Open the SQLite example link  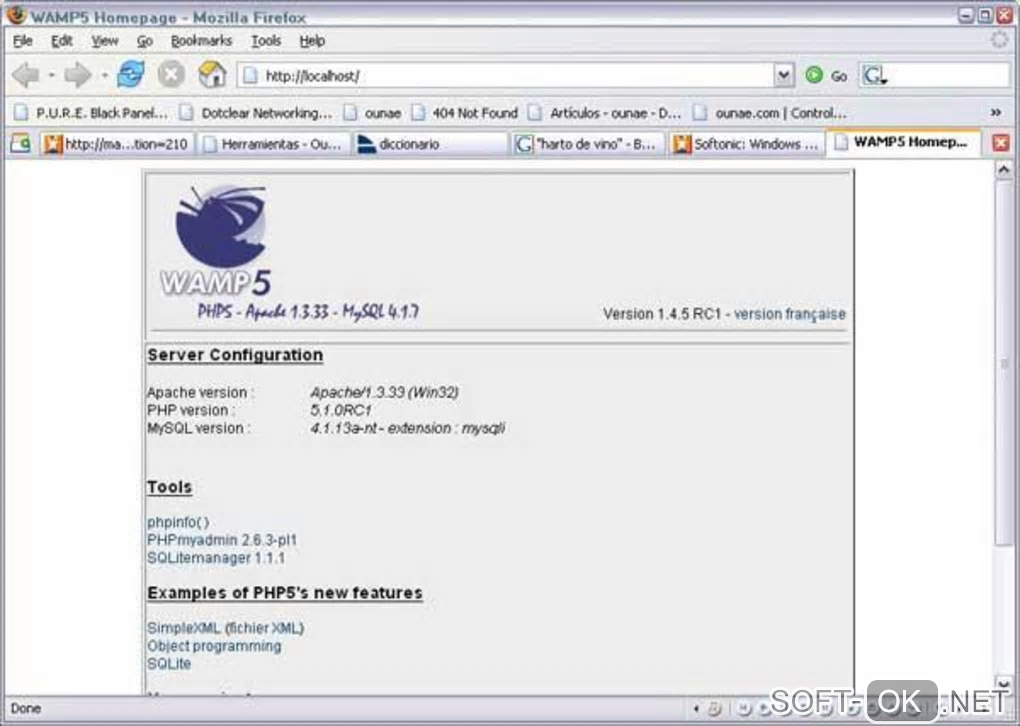pyautogui.click(x=169, y=664)
